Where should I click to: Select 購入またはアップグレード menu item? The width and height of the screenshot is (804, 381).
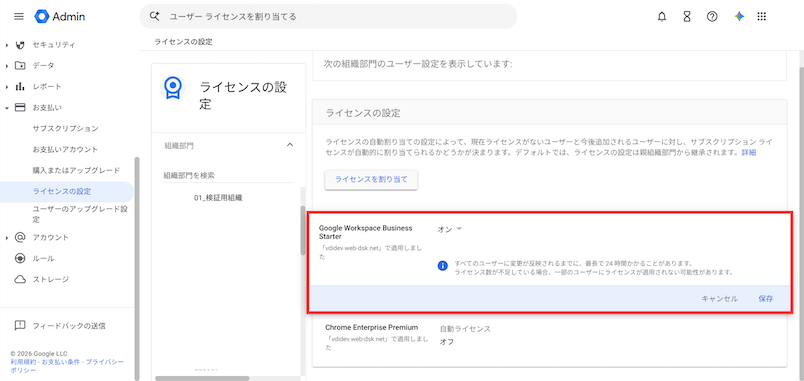tap(76, 170)
